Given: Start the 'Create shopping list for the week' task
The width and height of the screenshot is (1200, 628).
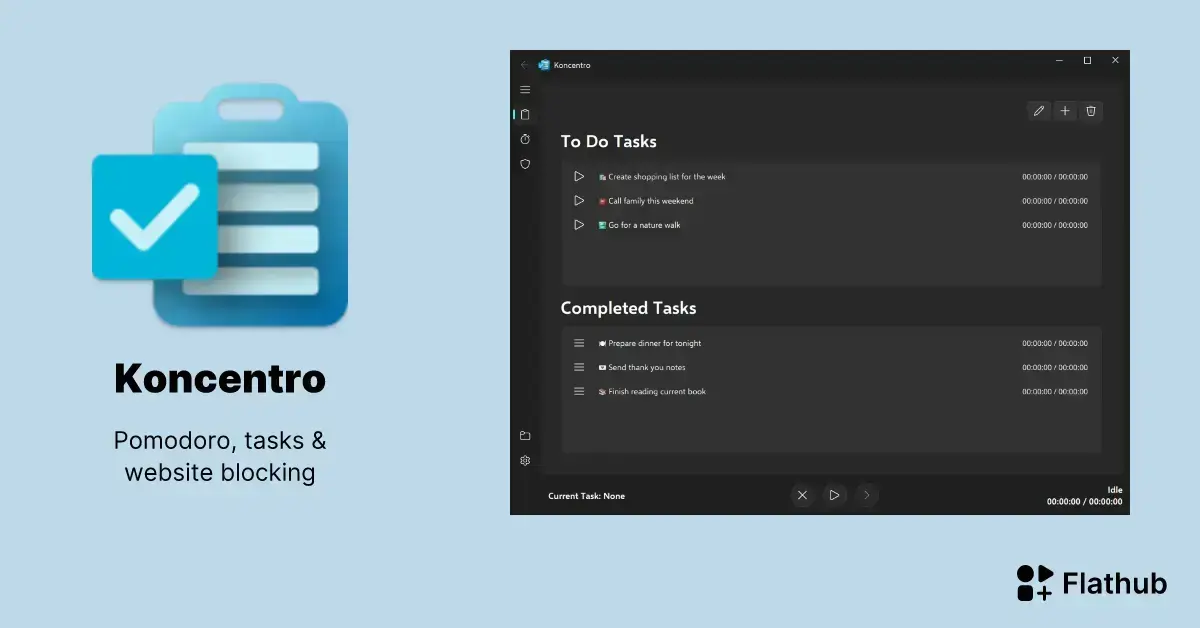Looking at the screenshot, I should point(579,176).
